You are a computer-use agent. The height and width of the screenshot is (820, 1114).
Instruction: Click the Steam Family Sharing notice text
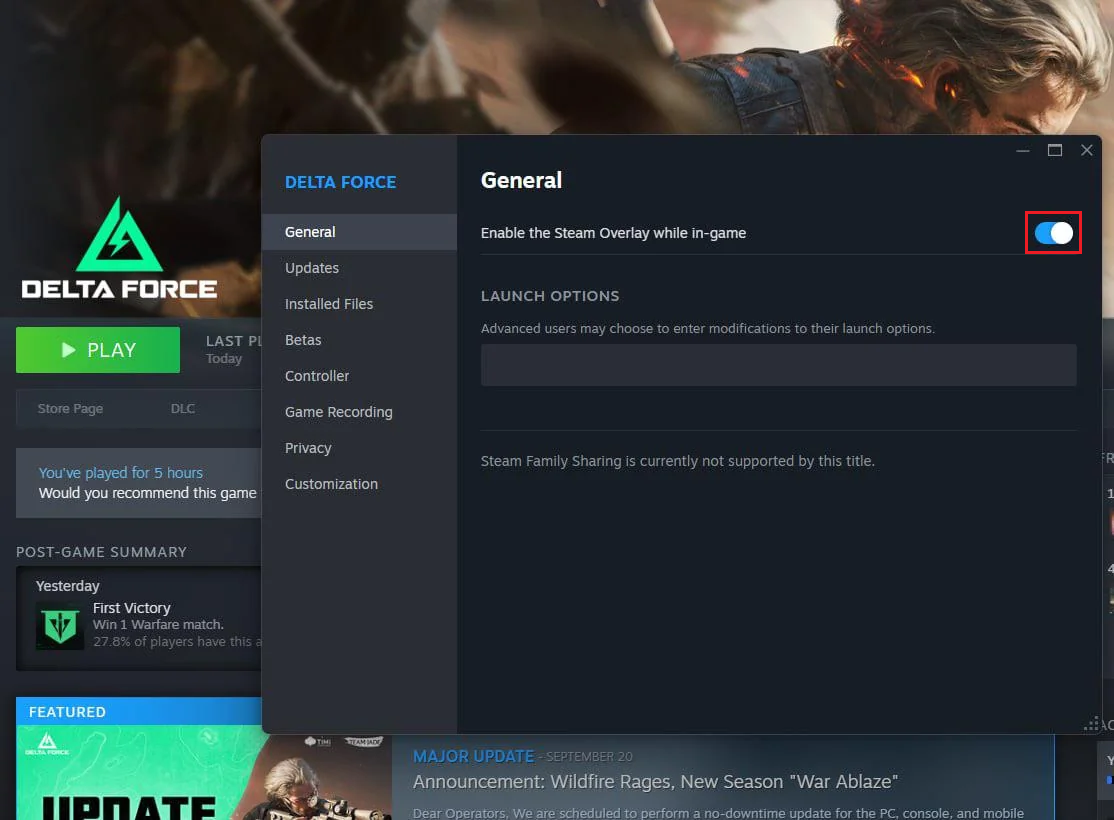click(678, 460)
